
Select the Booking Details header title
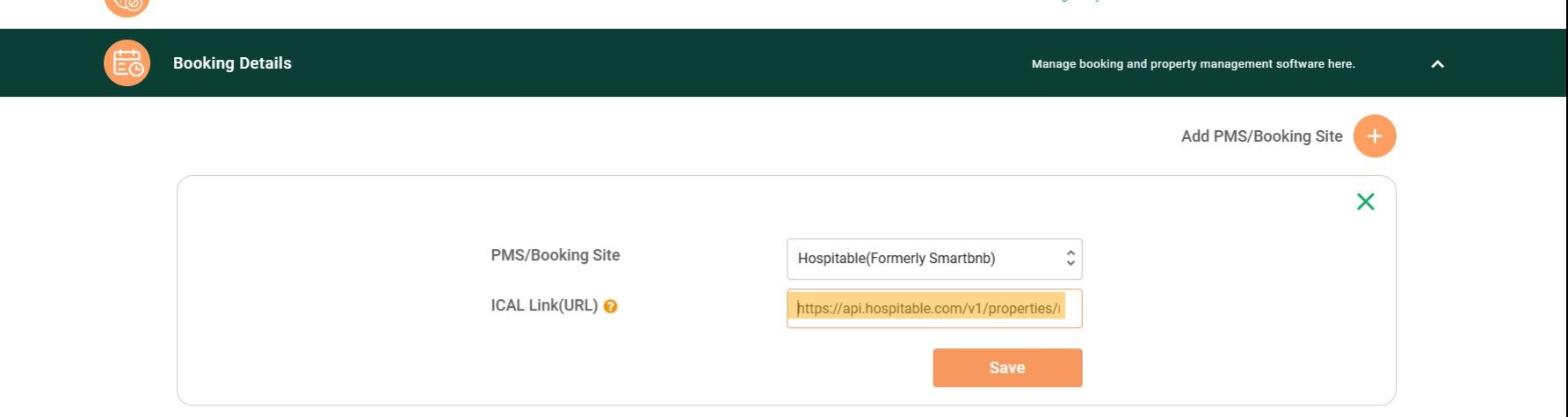[232, 63]
